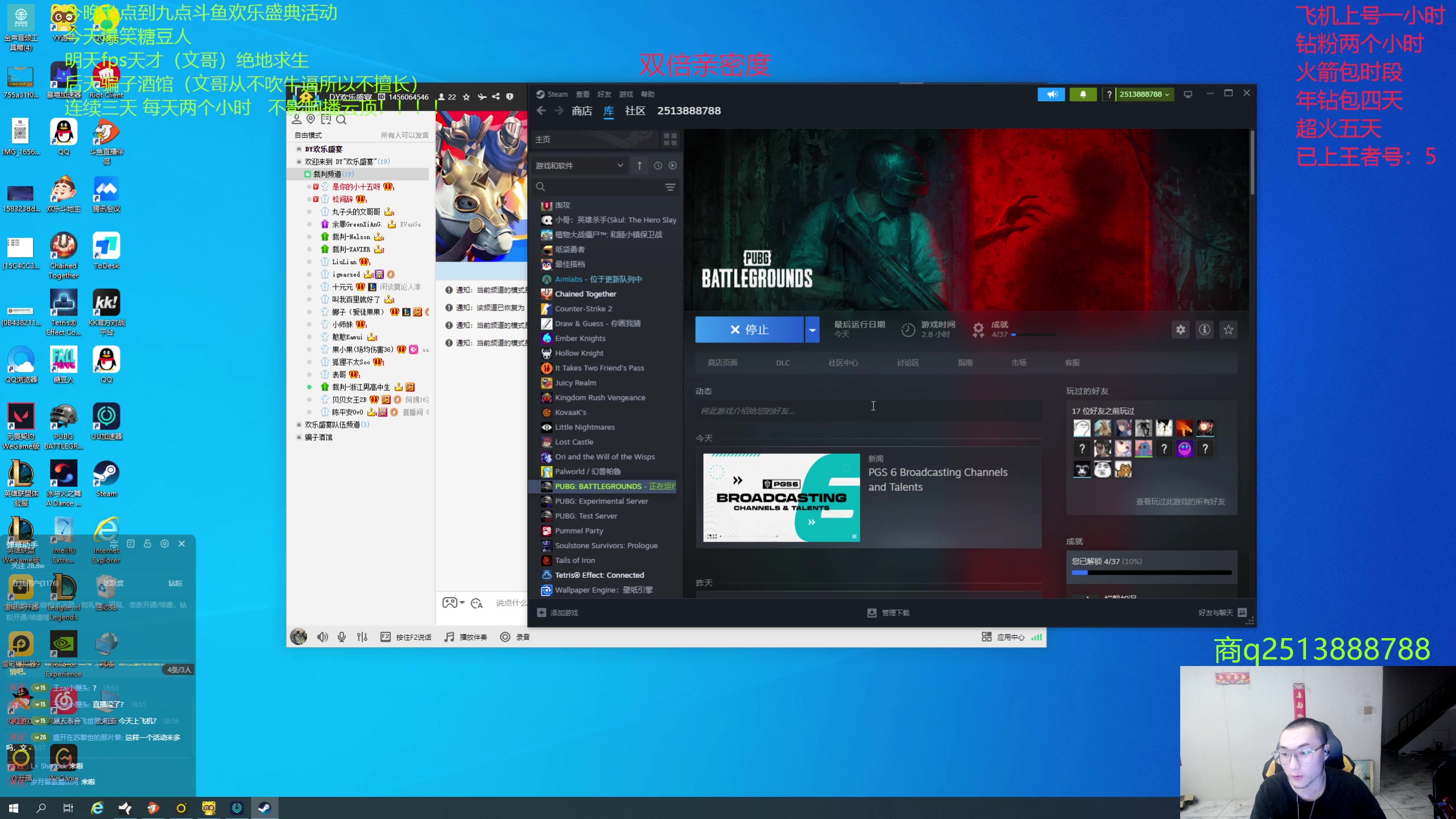Switch to Steam 商店 tab
This screenshot has width=1456, height=819.
tap(582, 111)
